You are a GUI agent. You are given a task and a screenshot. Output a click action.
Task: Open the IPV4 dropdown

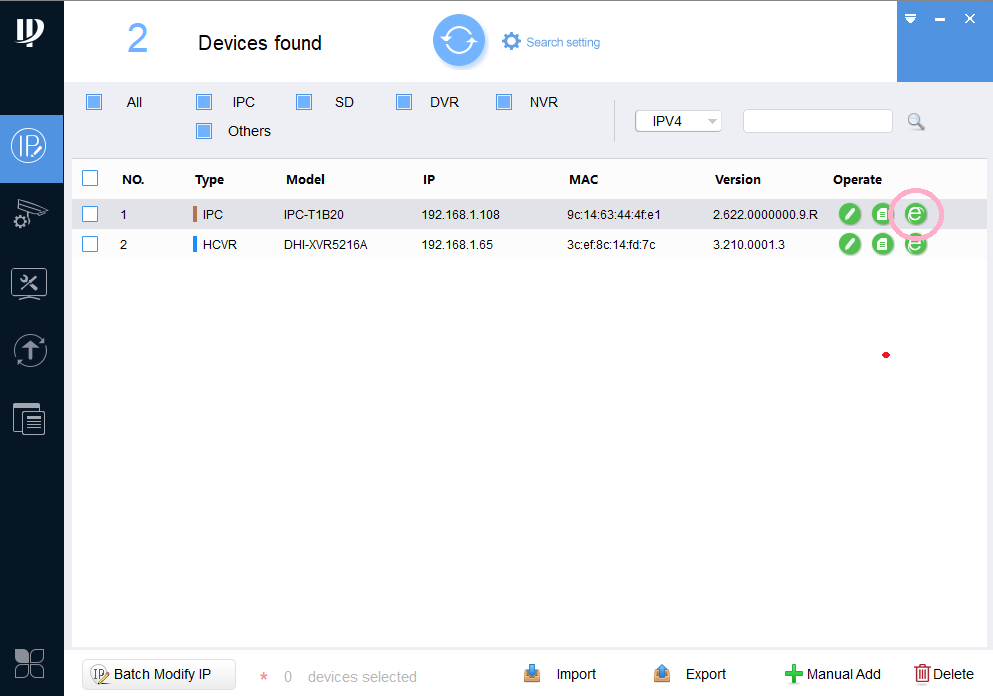[678, 121]
